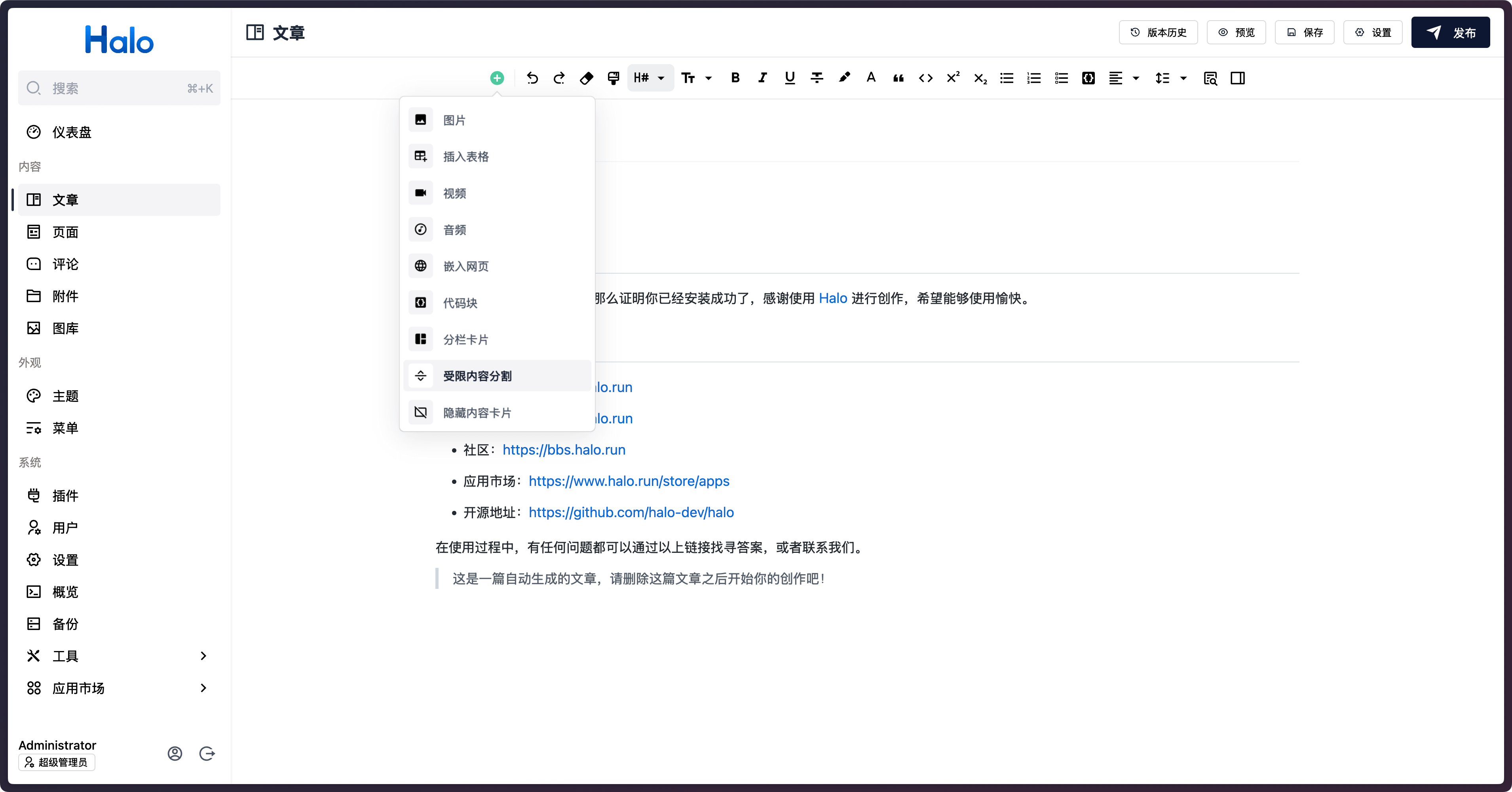
Task: Click the green plus insert button
Action: click(x=497, y=78)
